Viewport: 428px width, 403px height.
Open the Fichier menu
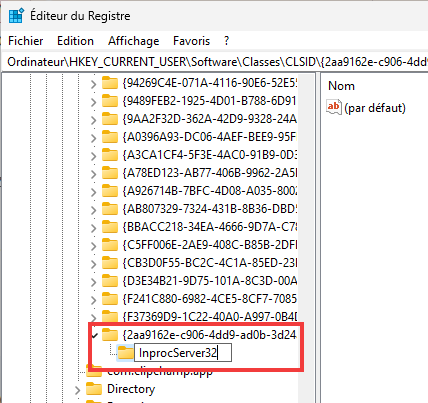tap(26, 41)
